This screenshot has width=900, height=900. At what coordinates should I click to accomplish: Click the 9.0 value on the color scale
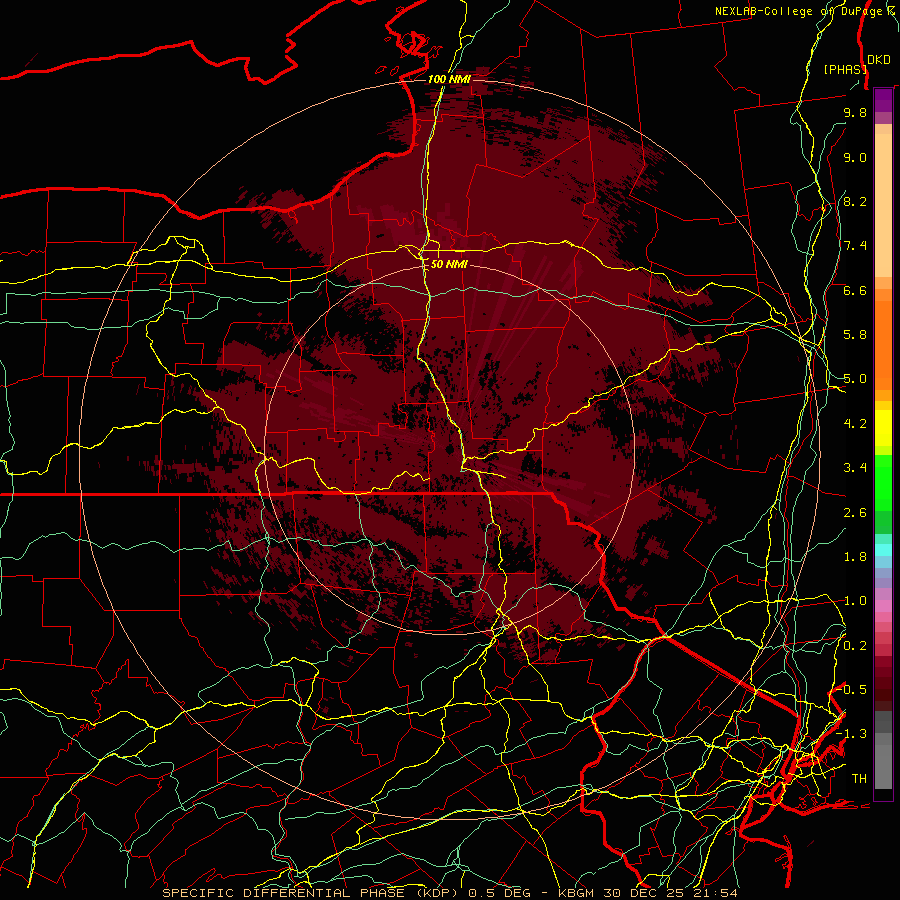click(855, 157)
